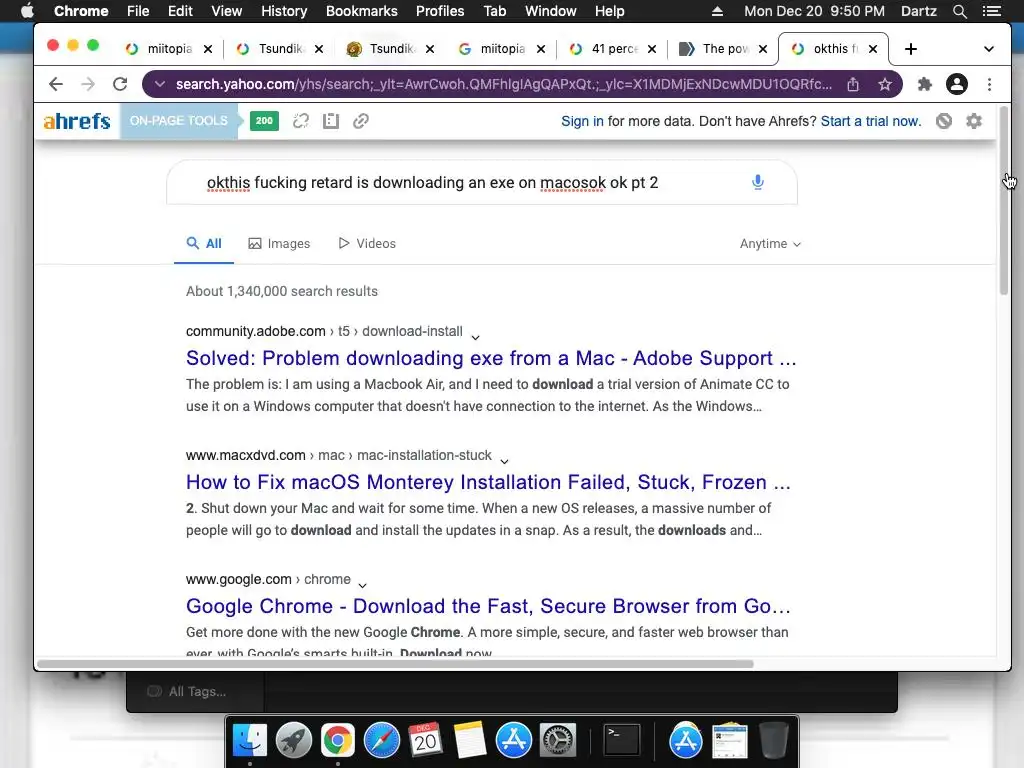
Task: Click the Dartz user name in menu bar
Action: pos(918,11)
